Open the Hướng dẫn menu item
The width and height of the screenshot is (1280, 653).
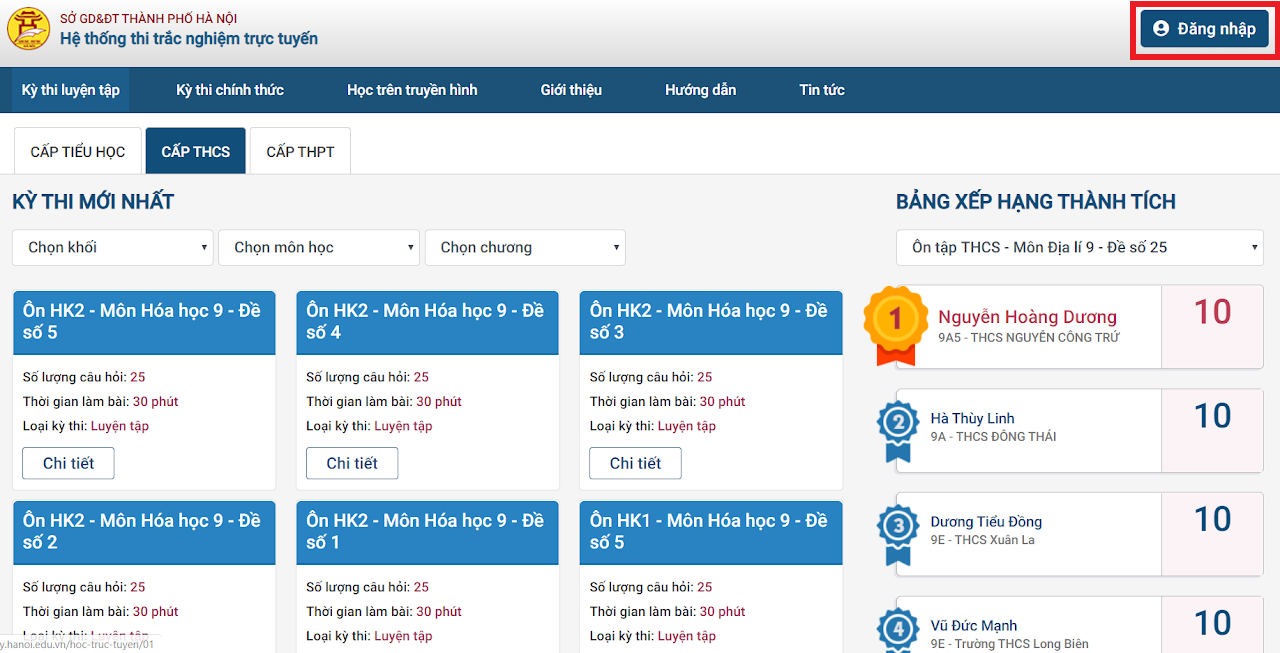coord(700,90)
